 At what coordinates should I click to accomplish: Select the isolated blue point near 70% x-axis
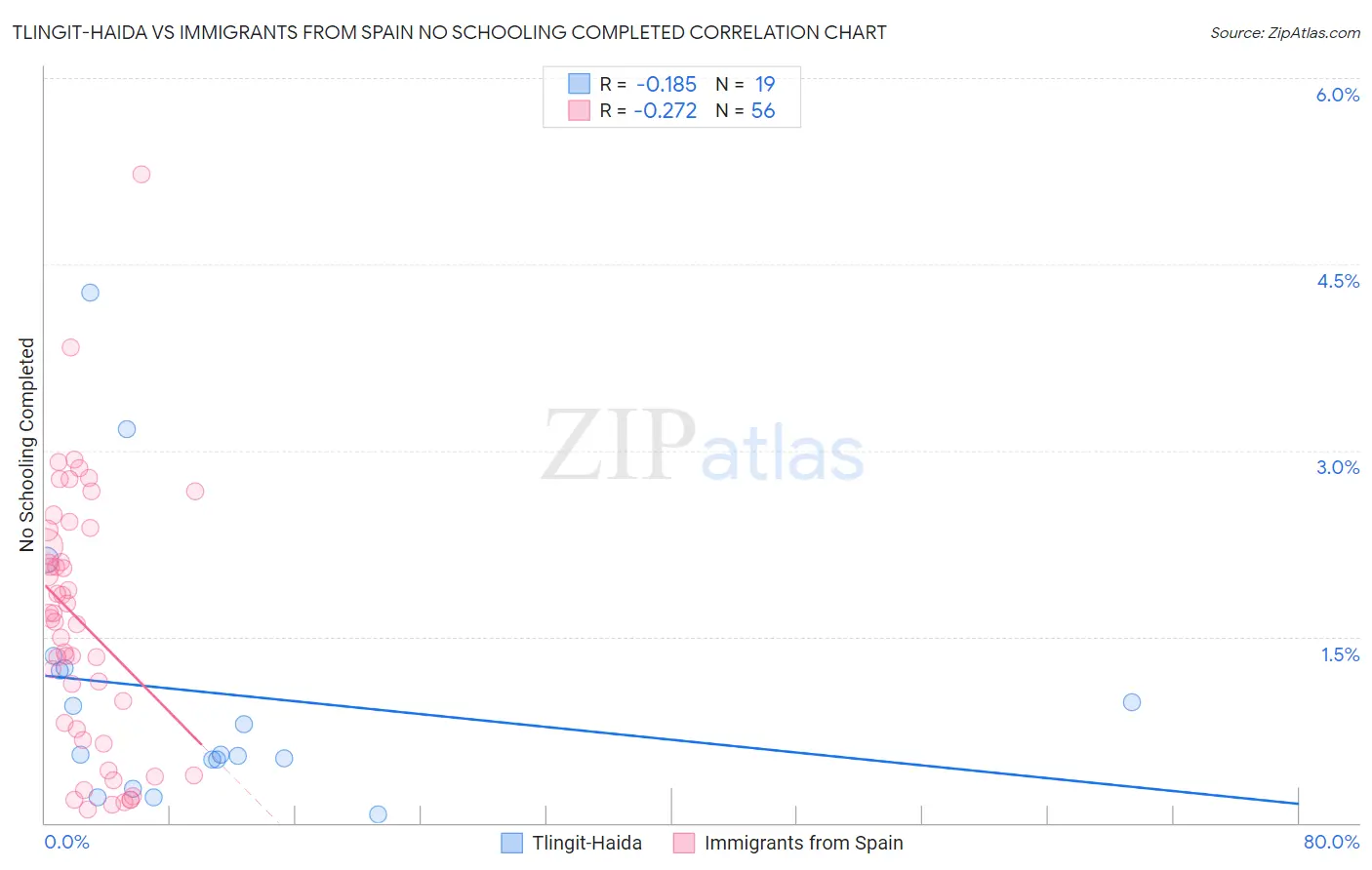tap(1132, 702)
